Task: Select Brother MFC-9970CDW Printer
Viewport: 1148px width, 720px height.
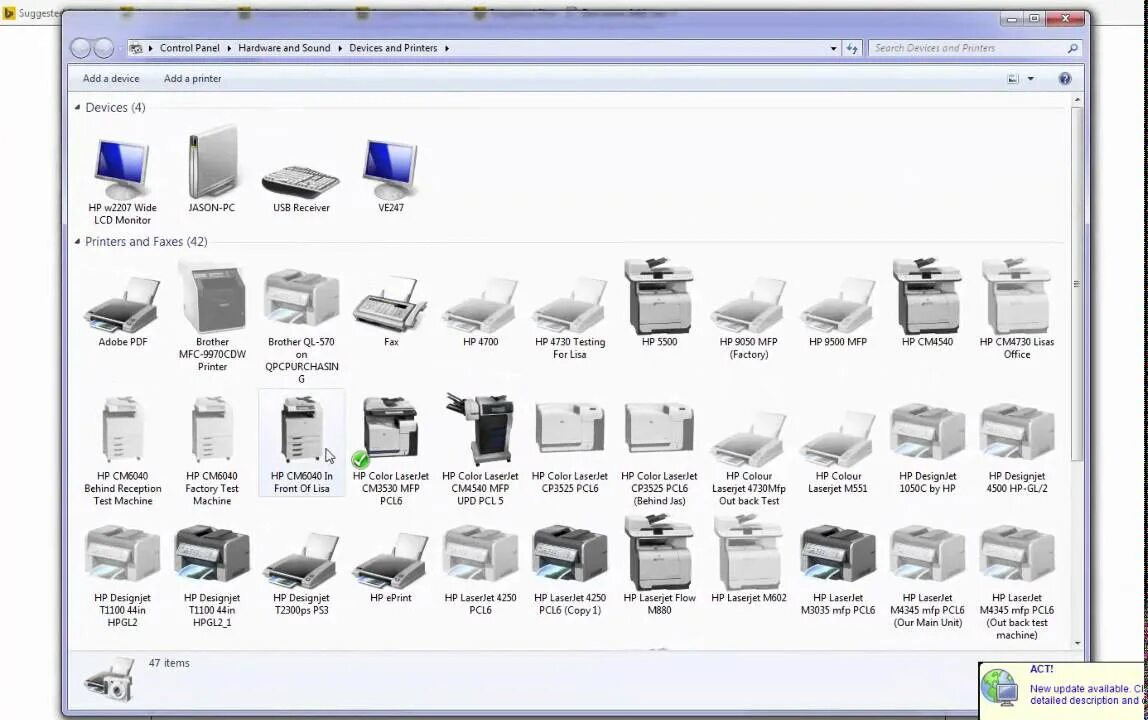Action: pyautogui.click(x=212, y=317)
